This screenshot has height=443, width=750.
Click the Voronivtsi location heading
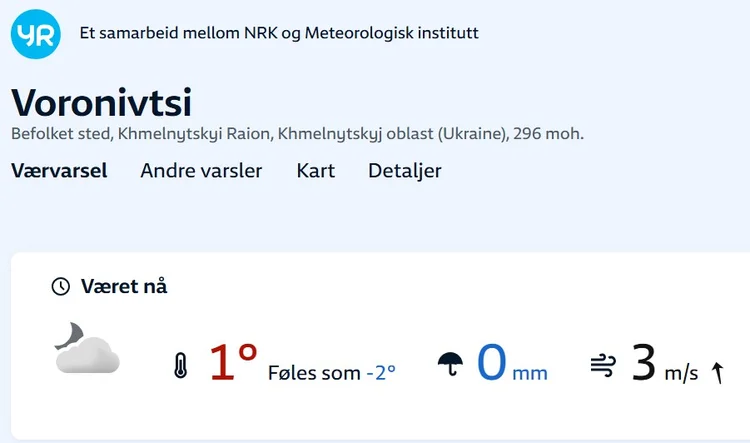[x=101, y=103]
